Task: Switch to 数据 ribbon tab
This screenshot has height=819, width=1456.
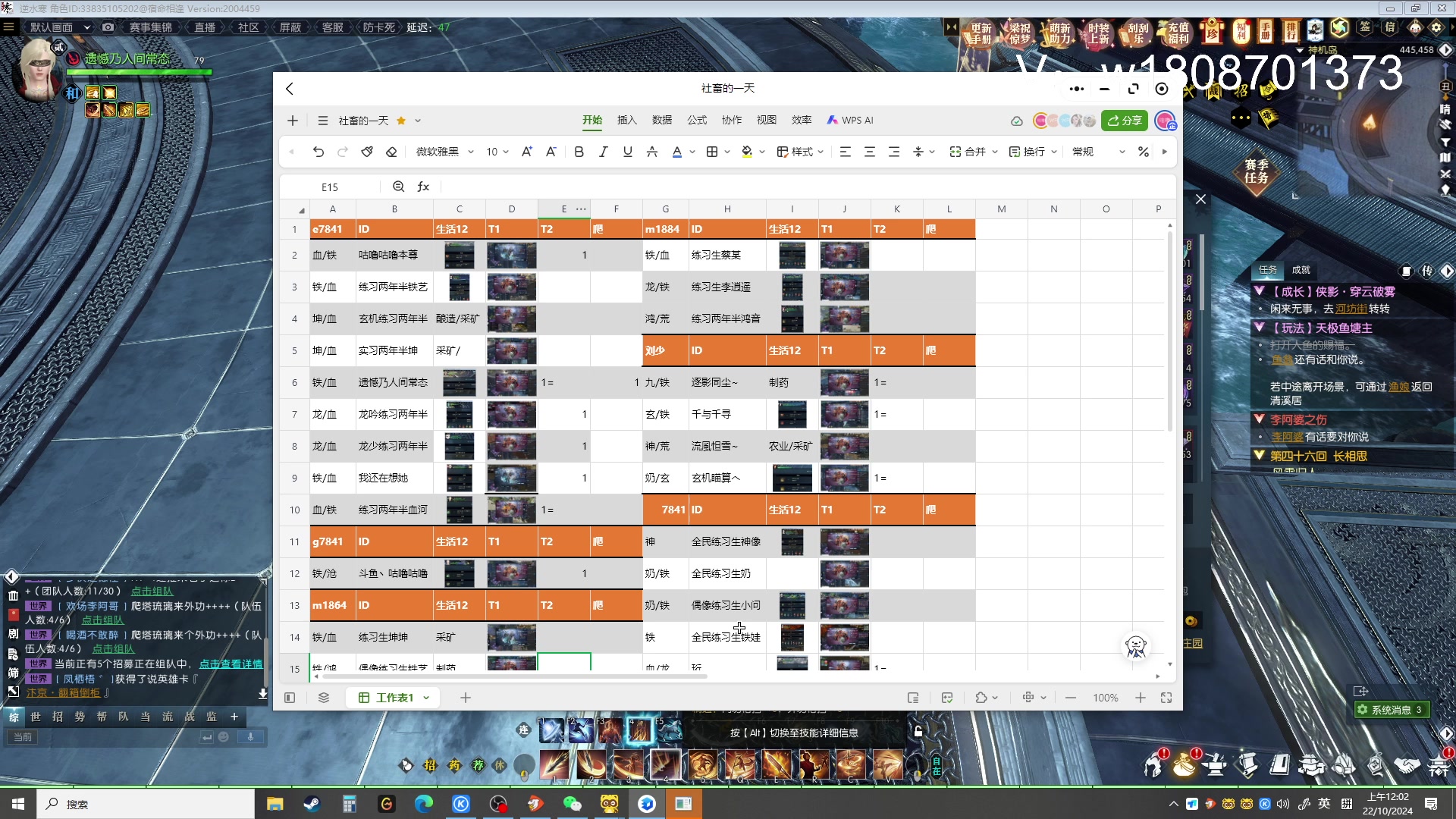Action: (662, 120)
